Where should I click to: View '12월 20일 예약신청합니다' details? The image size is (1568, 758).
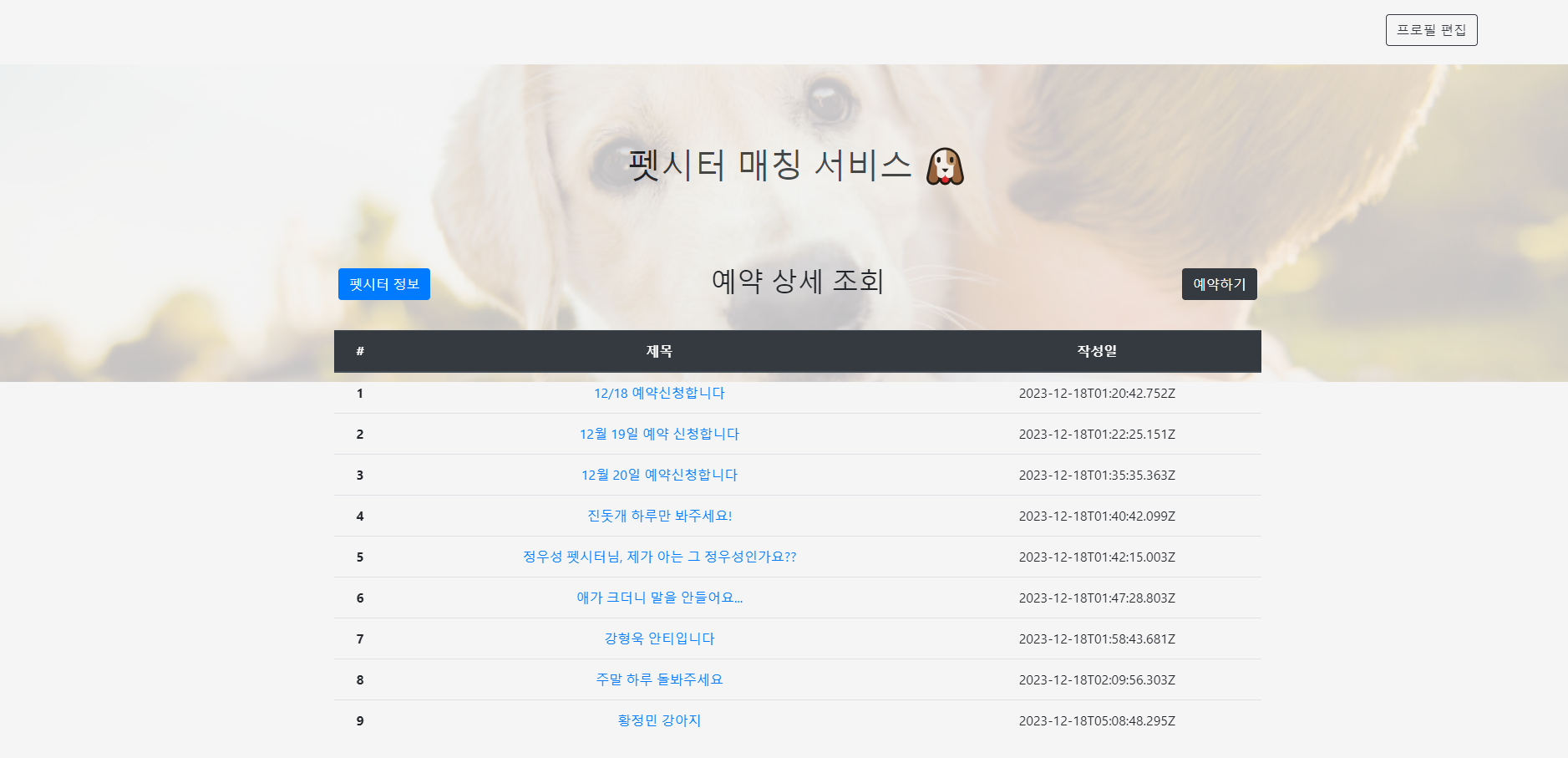660,475
